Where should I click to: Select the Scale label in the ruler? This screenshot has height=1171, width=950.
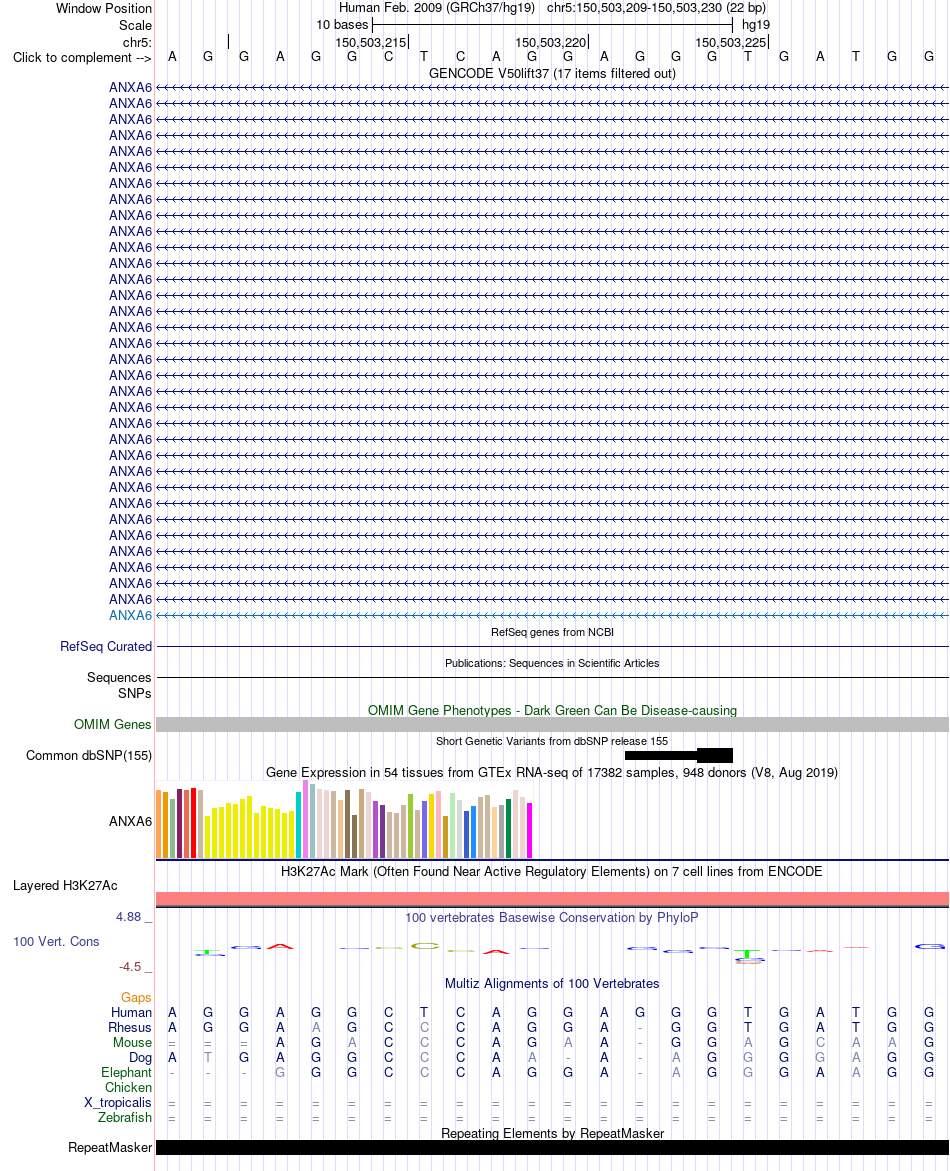point(135,25)
